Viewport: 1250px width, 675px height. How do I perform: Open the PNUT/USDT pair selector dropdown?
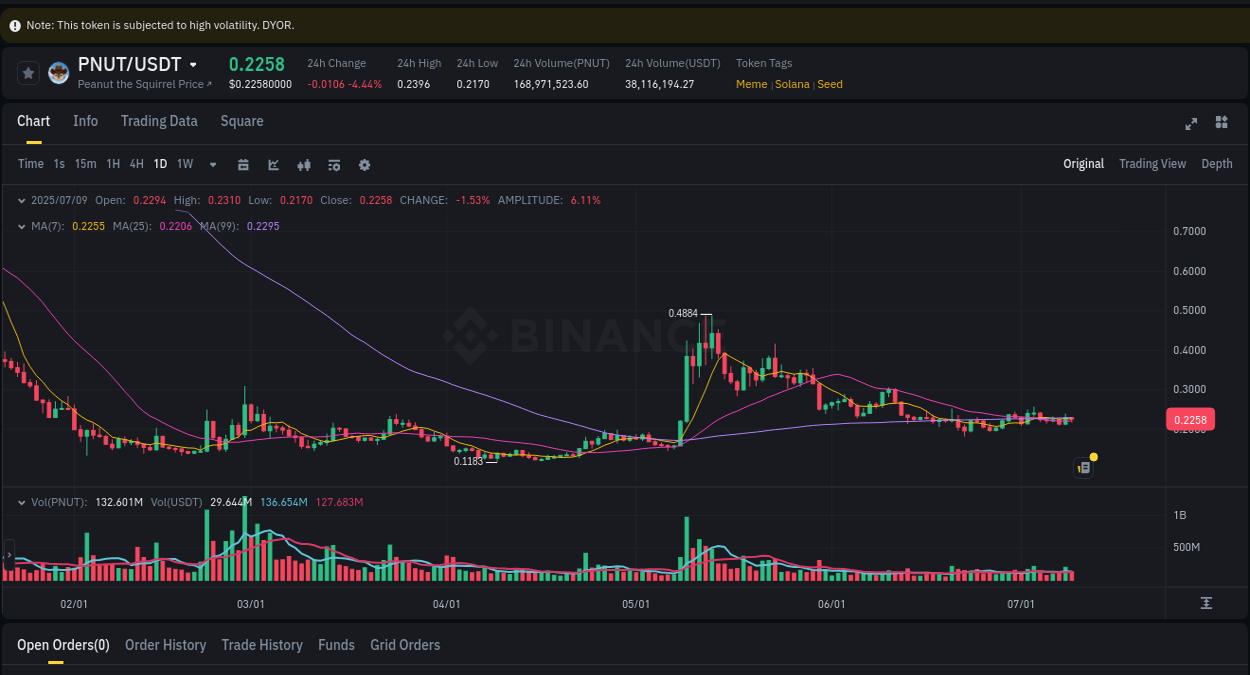[191, 63]
